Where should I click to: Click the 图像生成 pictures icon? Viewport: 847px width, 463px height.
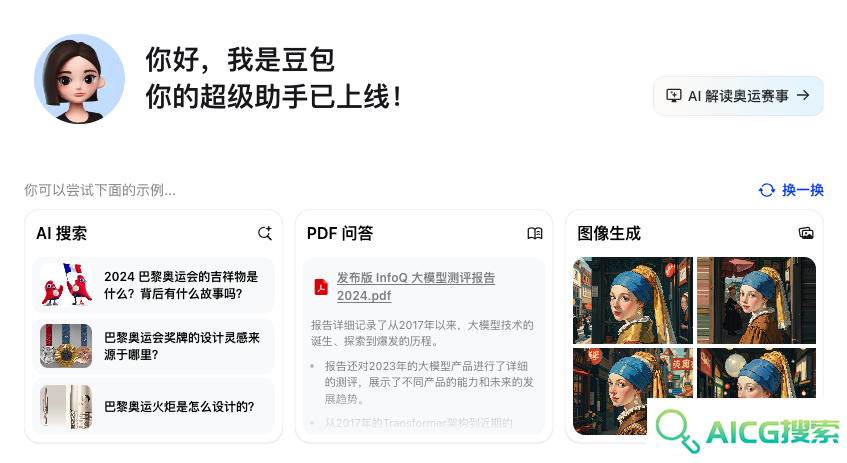[806, 233]
